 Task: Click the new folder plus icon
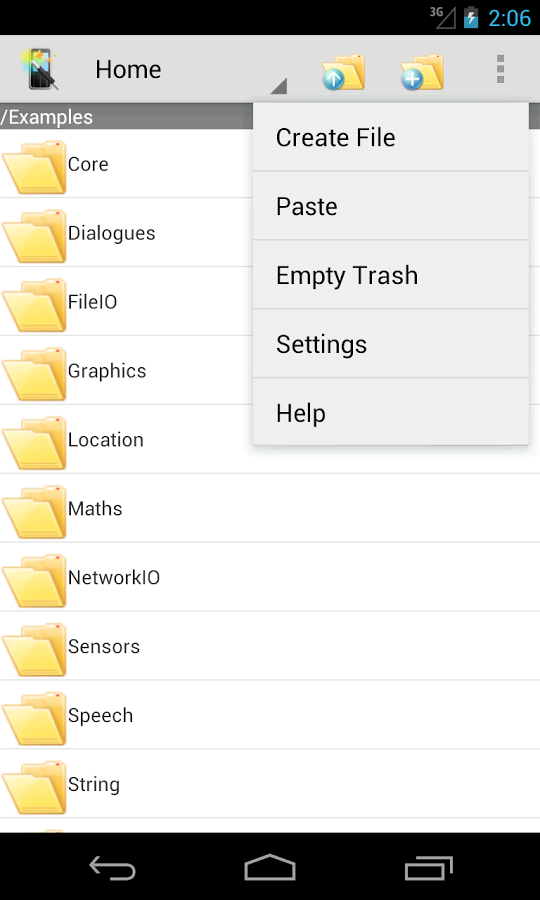tap(422, 72)
